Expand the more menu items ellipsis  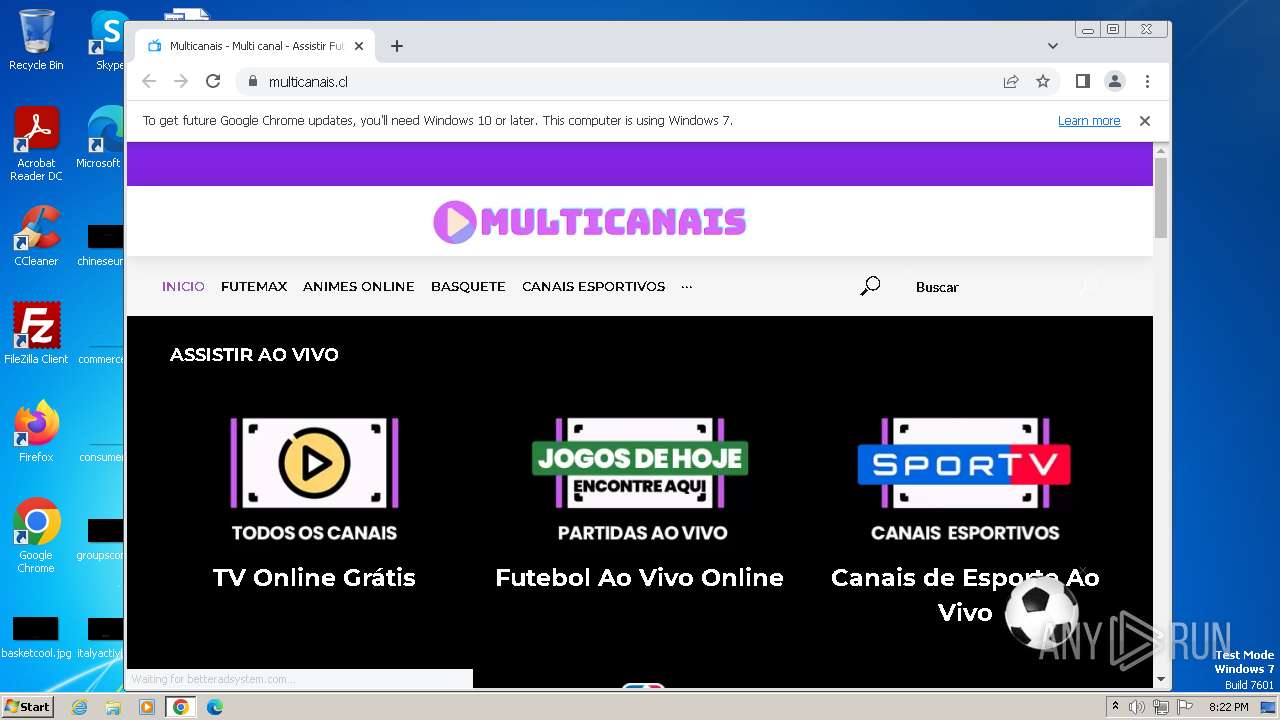[x=687, y=287]
